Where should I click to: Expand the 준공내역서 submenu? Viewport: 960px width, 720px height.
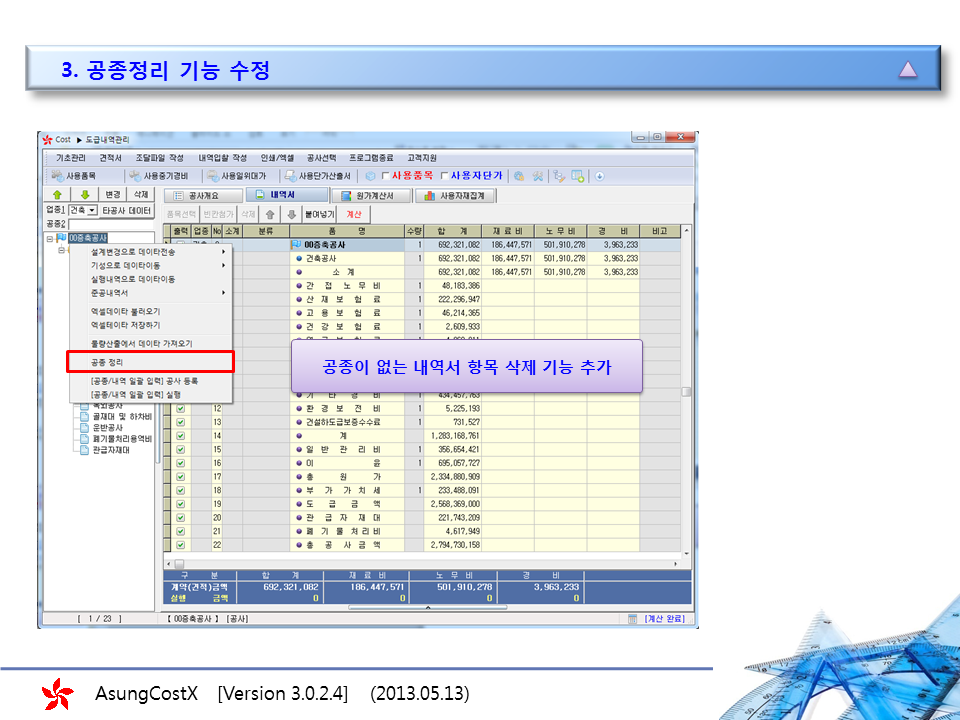[150, 293]
